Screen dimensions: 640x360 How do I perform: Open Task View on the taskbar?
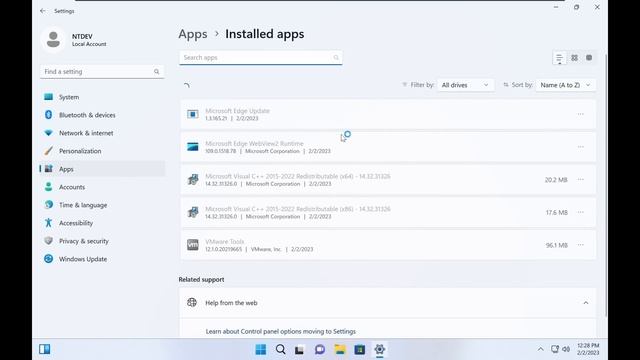[300, 349]
